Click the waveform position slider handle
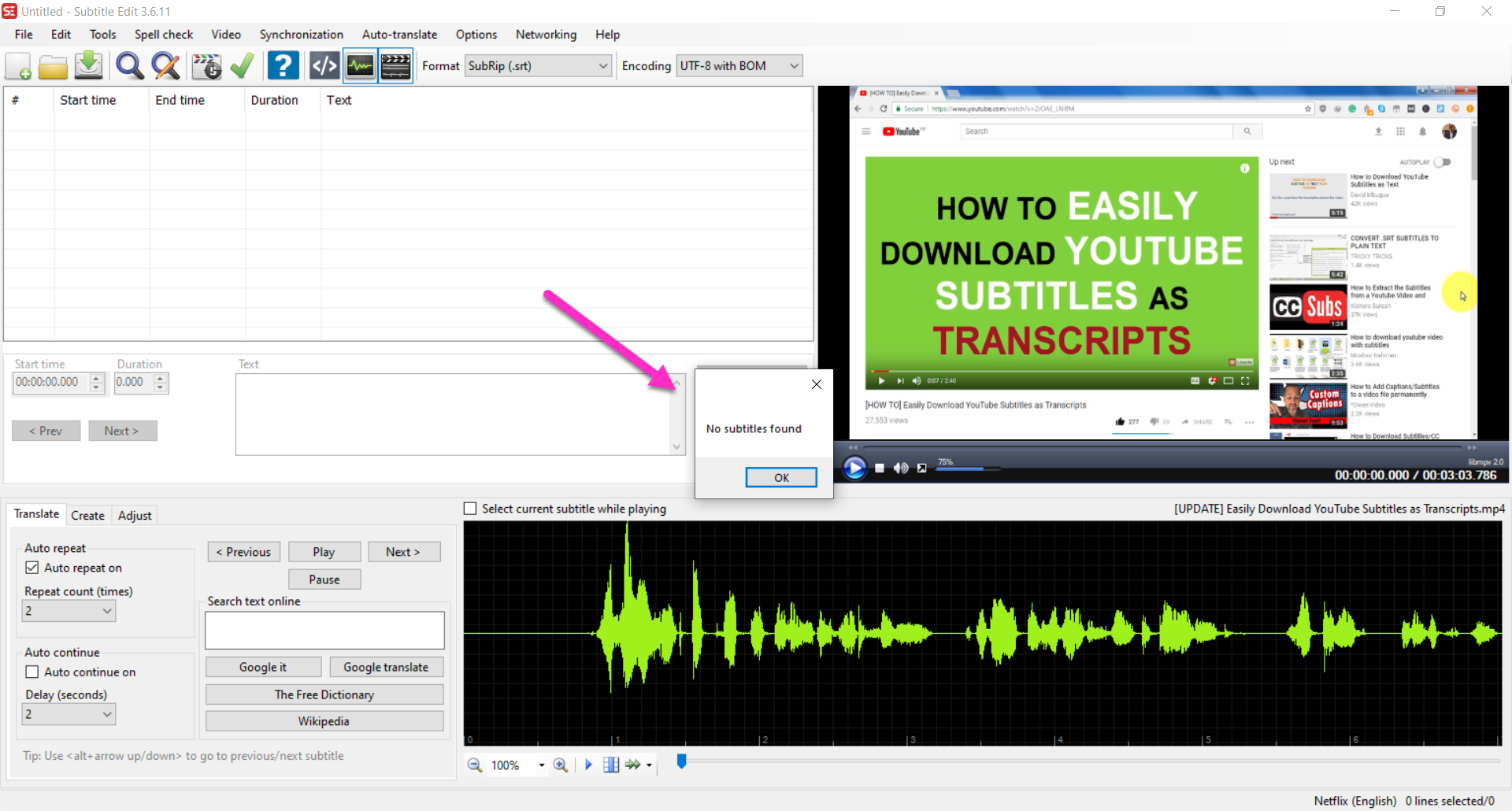This screenshot has width=1512, height=811. point(682,761)
